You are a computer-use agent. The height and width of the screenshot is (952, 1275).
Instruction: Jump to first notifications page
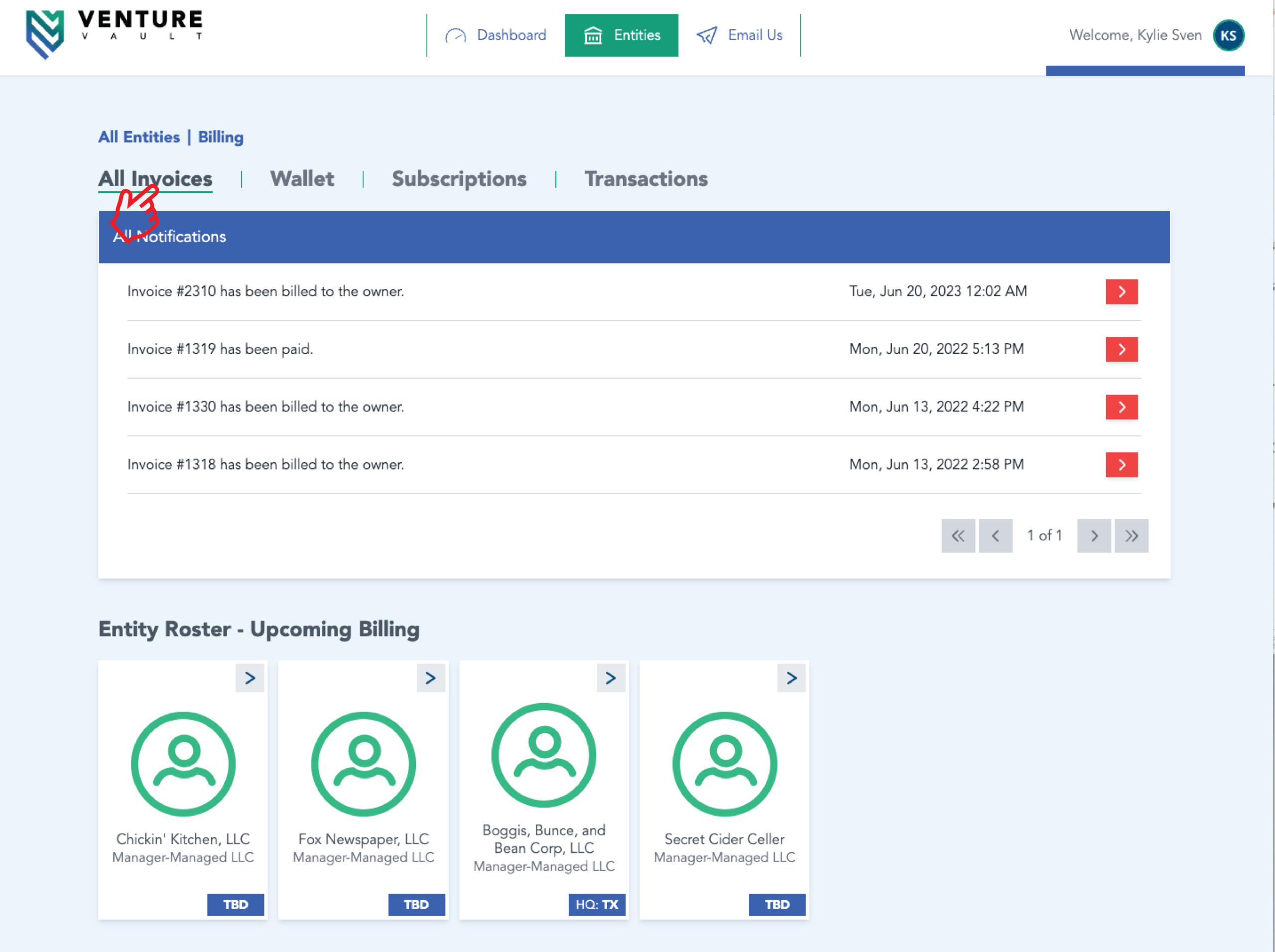[958, 536]
